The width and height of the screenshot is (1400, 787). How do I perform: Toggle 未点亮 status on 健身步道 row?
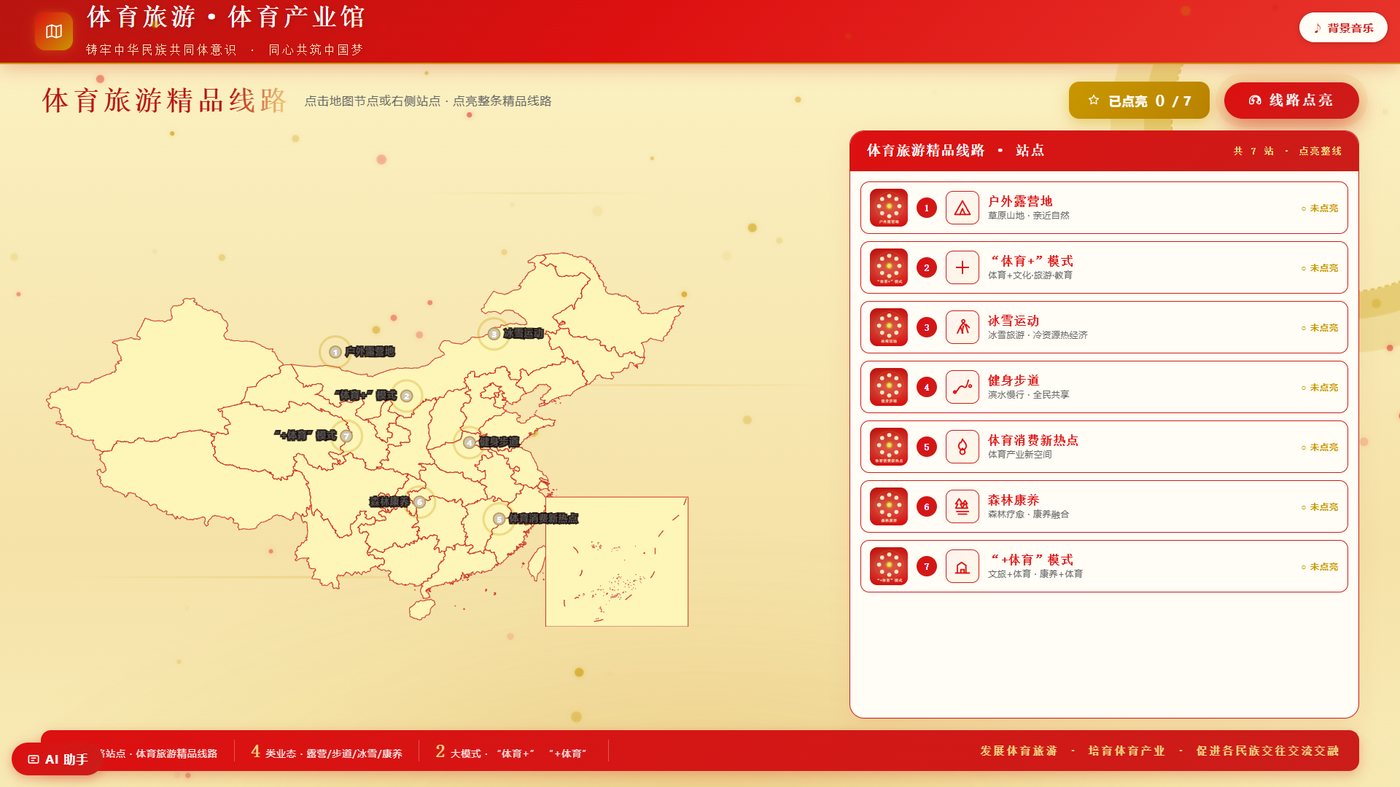tap(1319, 387)
